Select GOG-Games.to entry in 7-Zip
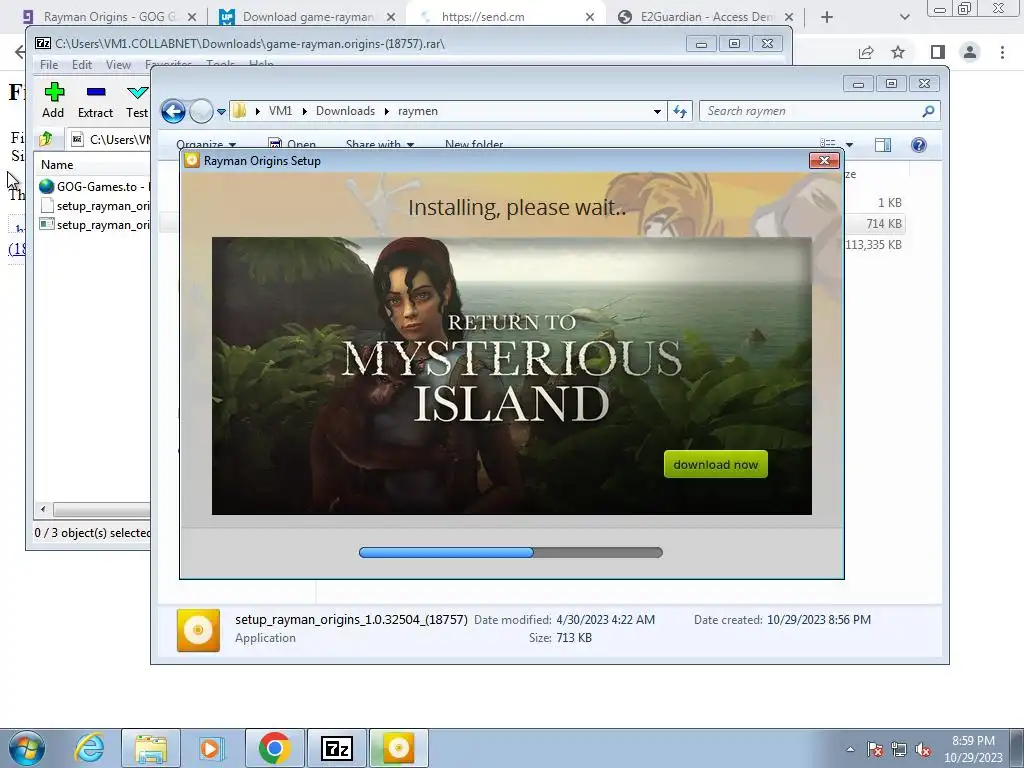1024x768 pixels. [95, 187]
